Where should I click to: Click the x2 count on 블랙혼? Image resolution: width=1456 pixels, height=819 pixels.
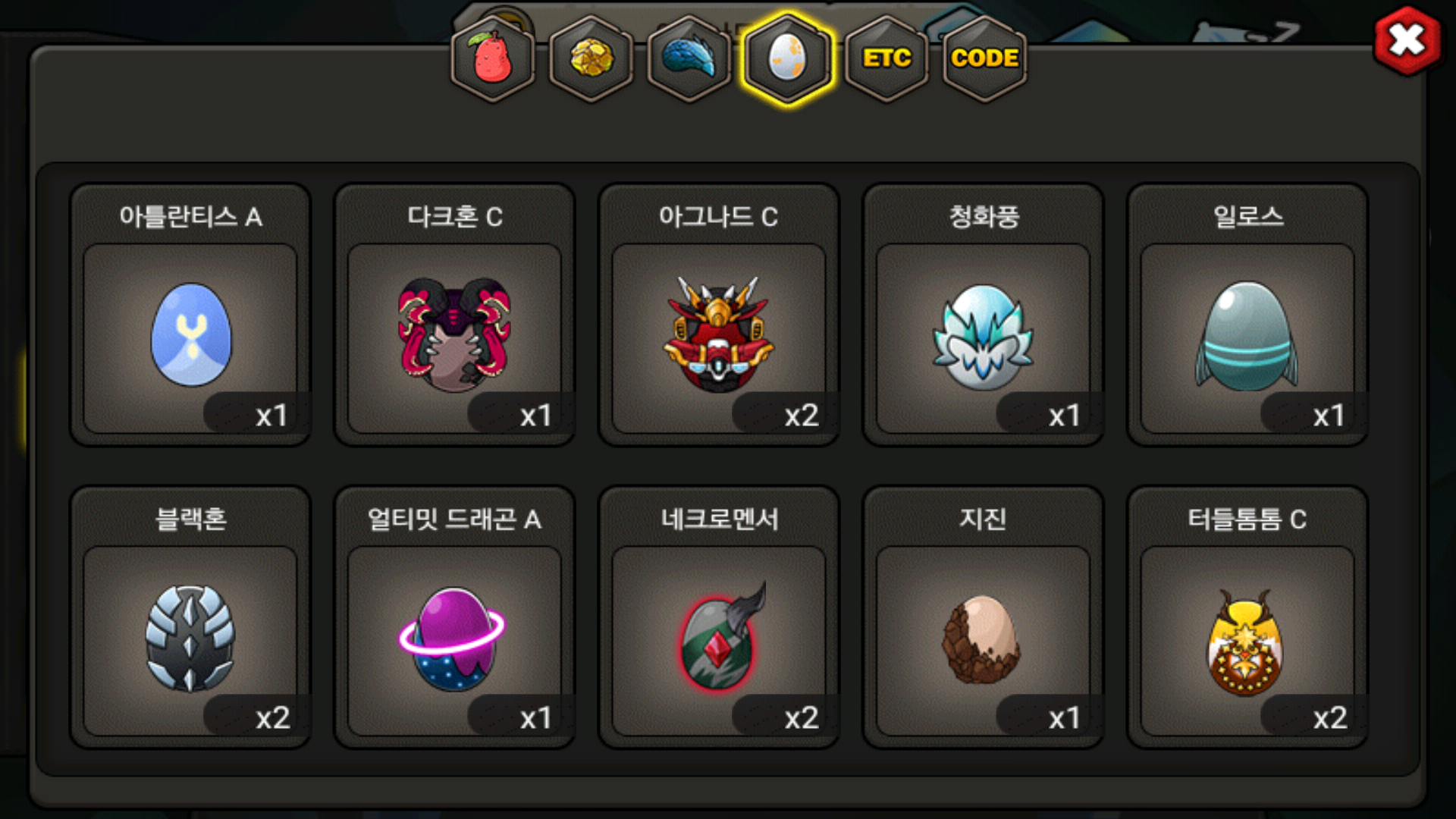point(273,717)
